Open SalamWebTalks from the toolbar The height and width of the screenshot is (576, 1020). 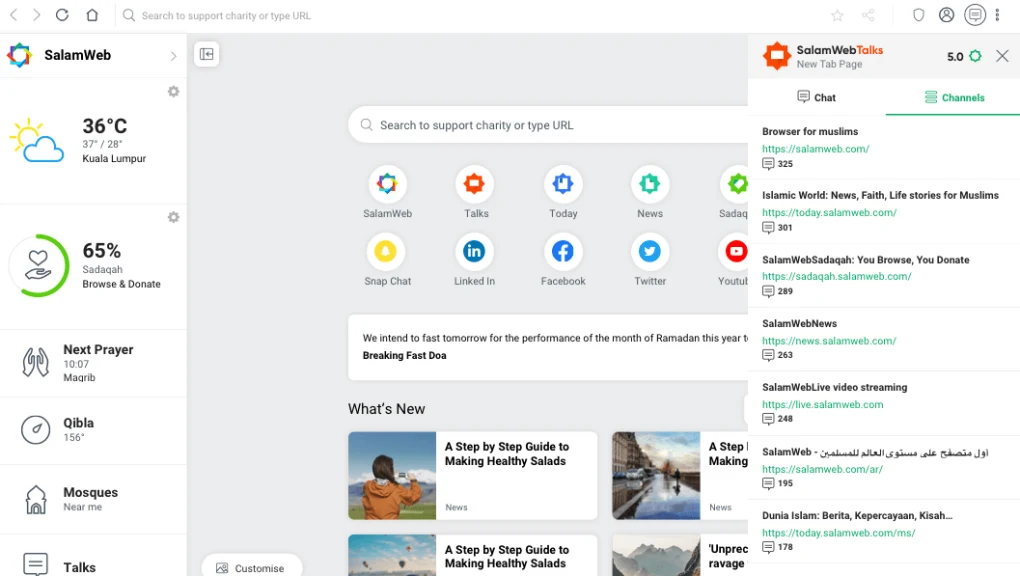click(975, 15)
